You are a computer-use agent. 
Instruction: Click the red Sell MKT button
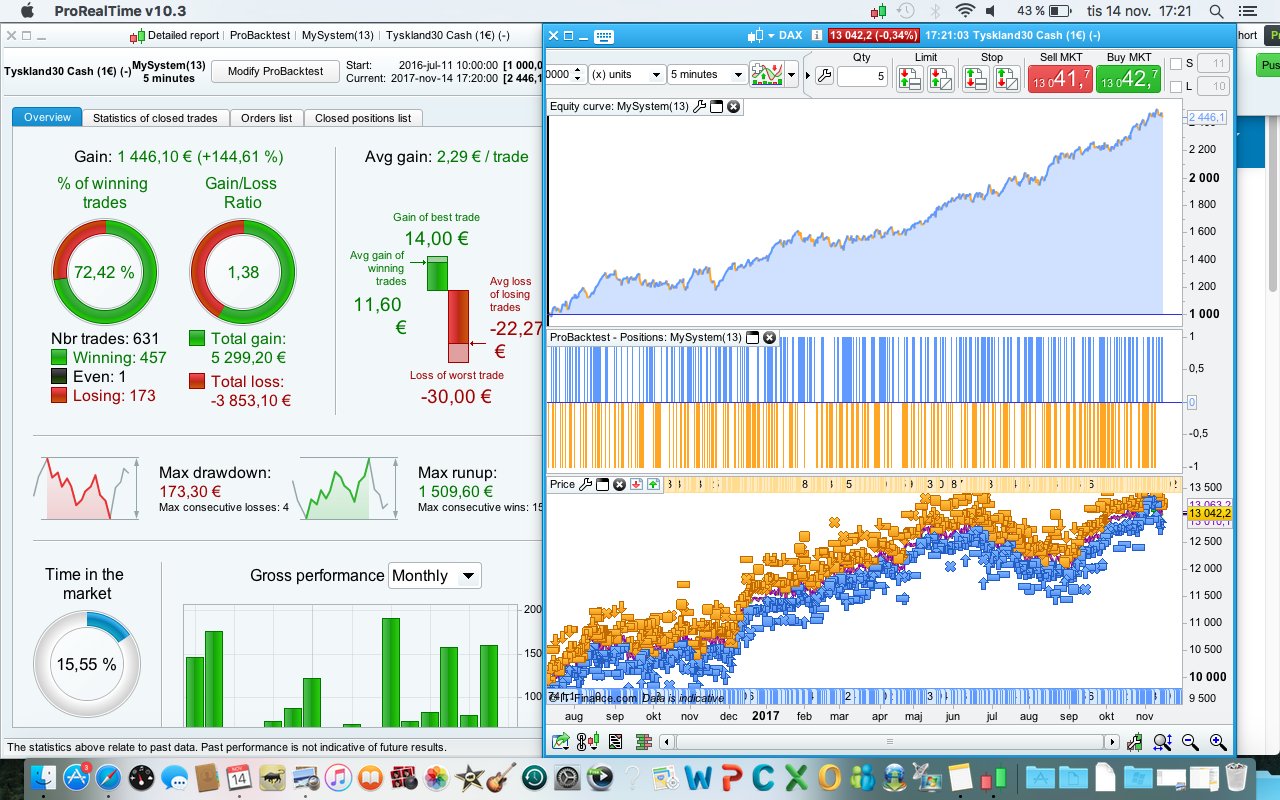click(x=1060, y=79)
